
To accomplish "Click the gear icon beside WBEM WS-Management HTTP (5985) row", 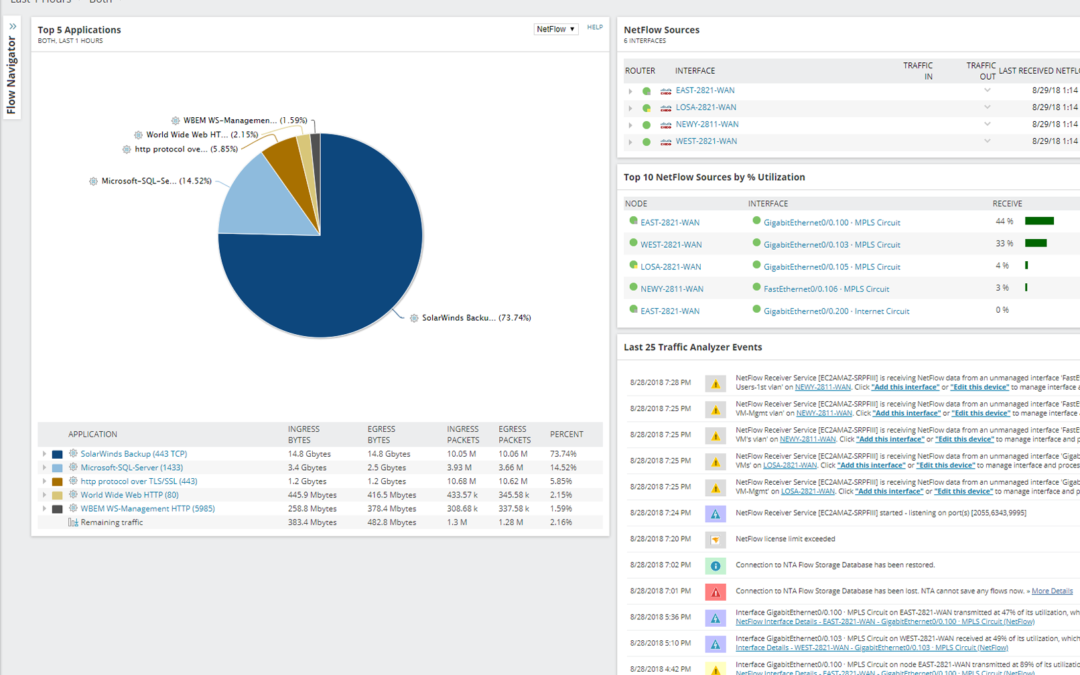I will [x=73, y=508].
